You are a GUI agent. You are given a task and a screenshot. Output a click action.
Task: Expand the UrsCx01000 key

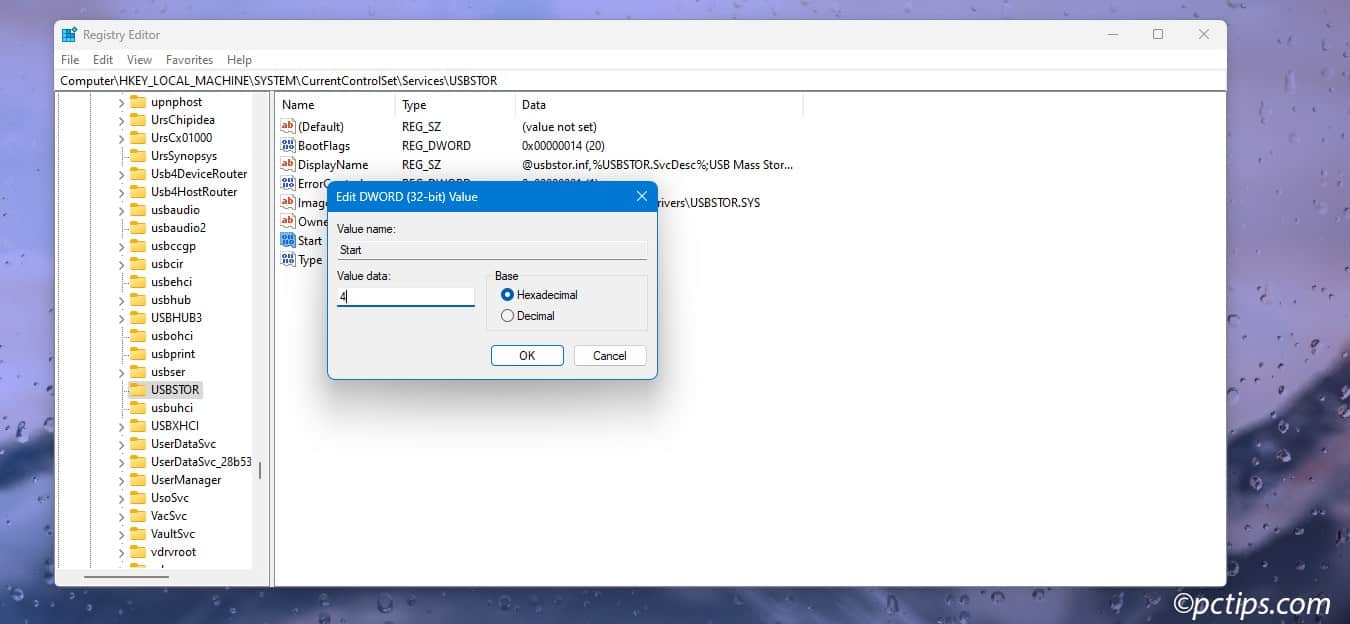point(121,138)
